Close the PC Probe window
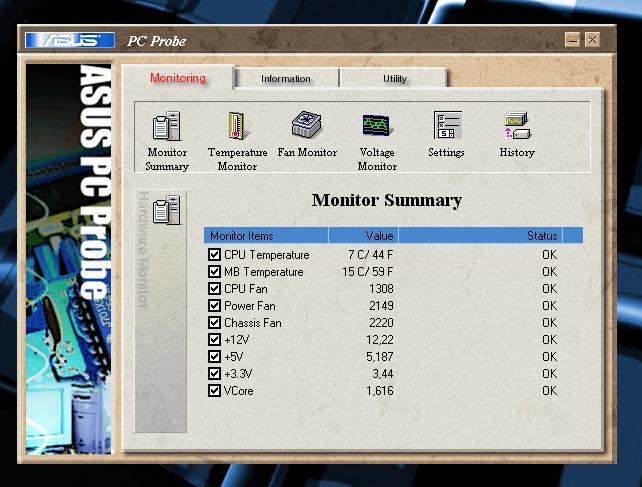The height and width of the screenshot is (487, 642). pyautogui.click(x=592, y=40)
